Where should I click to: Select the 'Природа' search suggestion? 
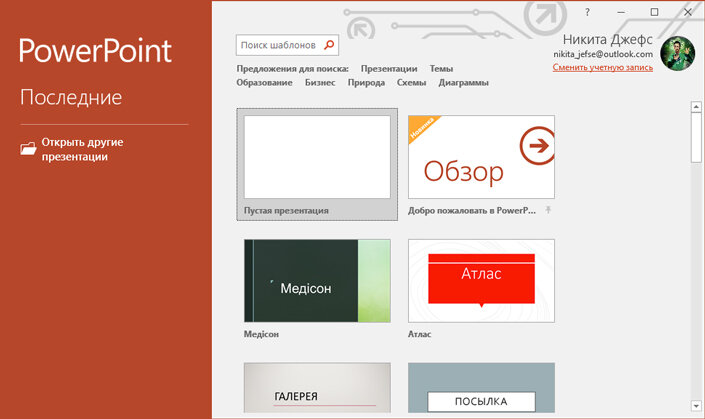pos(366,83)
